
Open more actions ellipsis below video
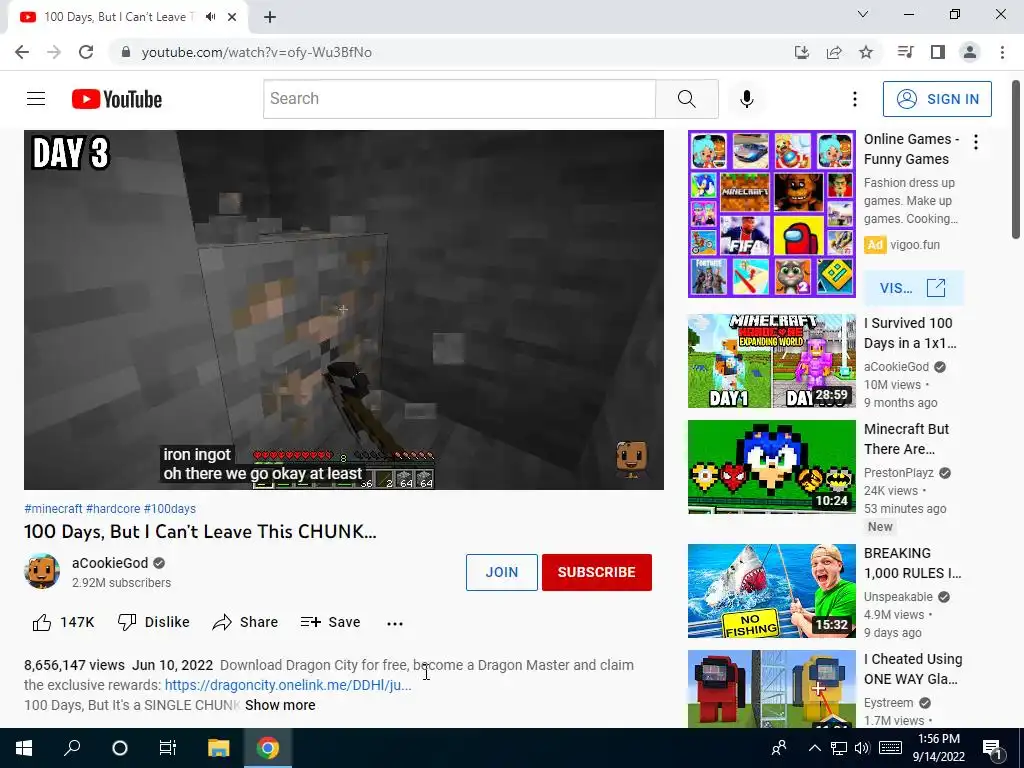point(394,624)
